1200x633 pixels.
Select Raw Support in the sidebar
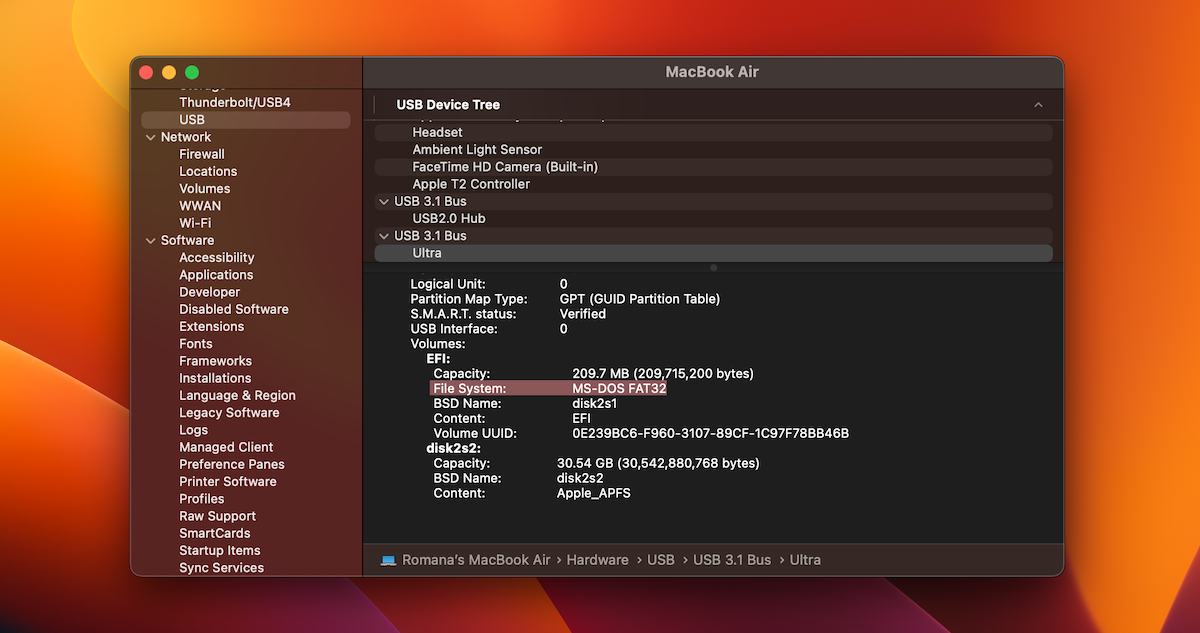click(218, 516)
